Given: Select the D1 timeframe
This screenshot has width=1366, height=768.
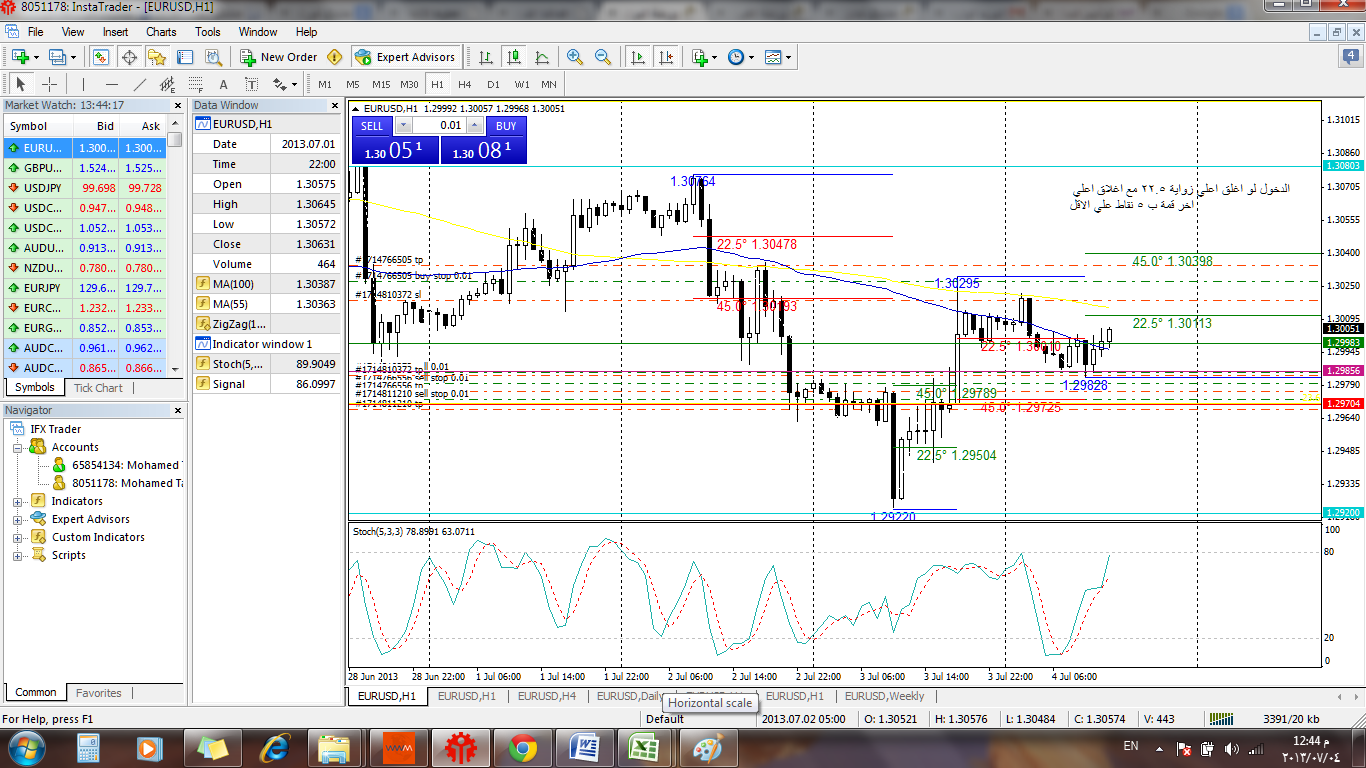Looking at the screenshot, I should click(493, 84).
